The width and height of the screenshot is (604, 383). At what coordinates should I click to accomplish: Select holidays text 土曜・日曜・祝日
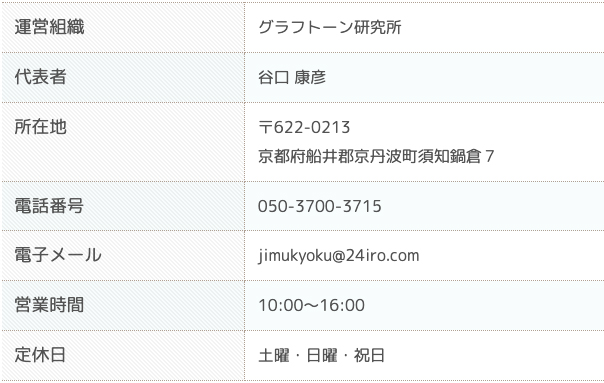tap(321, 355)
